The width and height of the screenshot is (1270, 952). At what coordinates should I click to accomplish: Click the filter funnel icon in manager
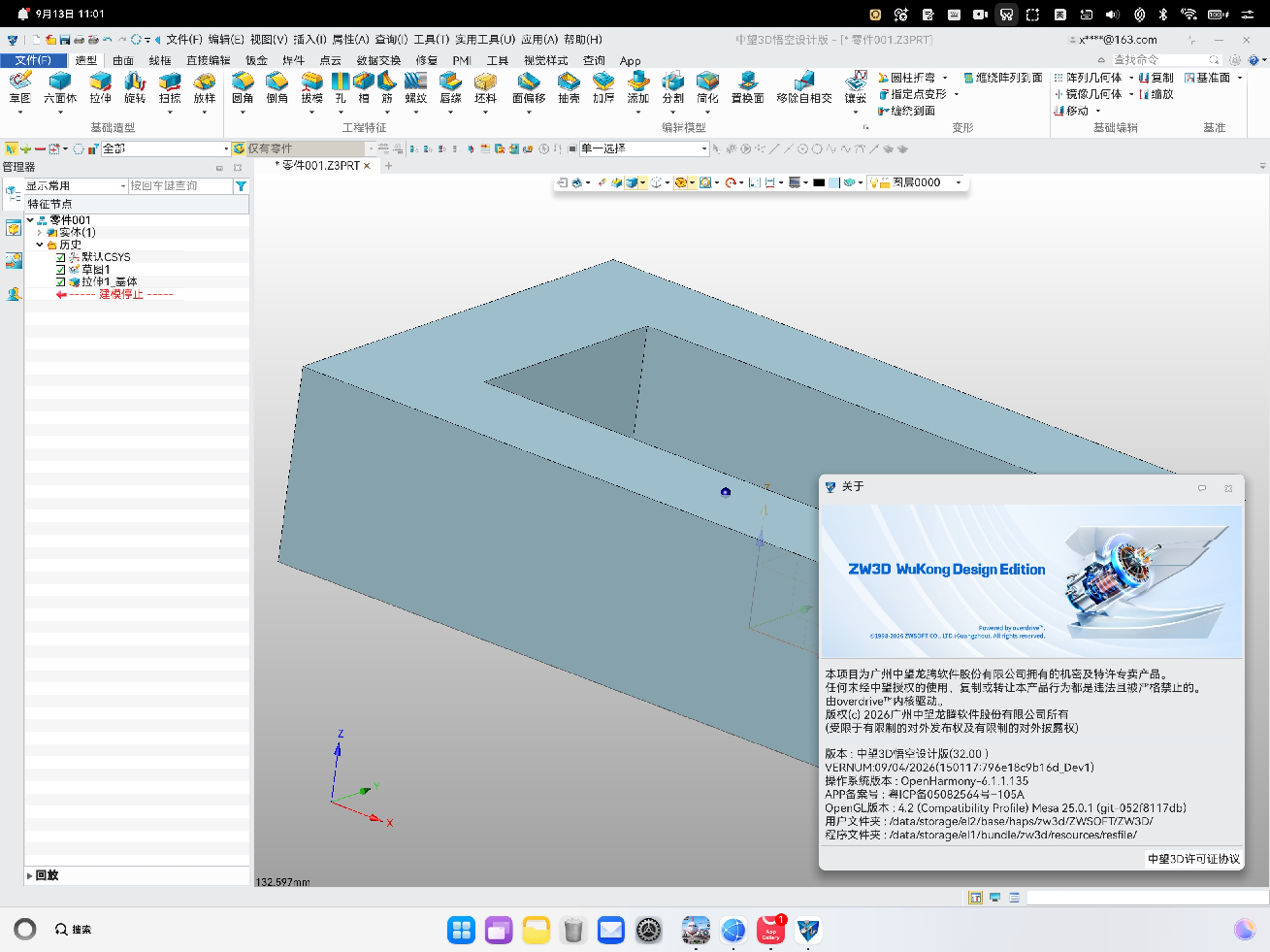click(x=241, y=186)
